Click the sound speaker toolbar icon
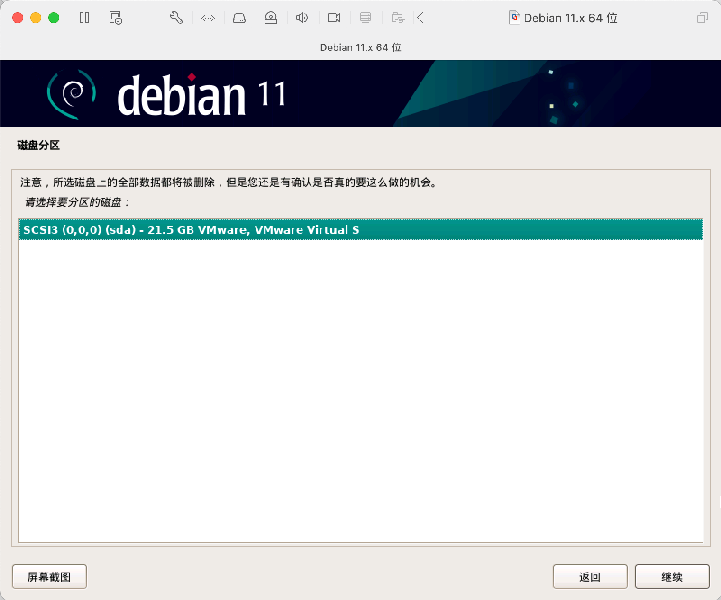 [x=302, y=18]
